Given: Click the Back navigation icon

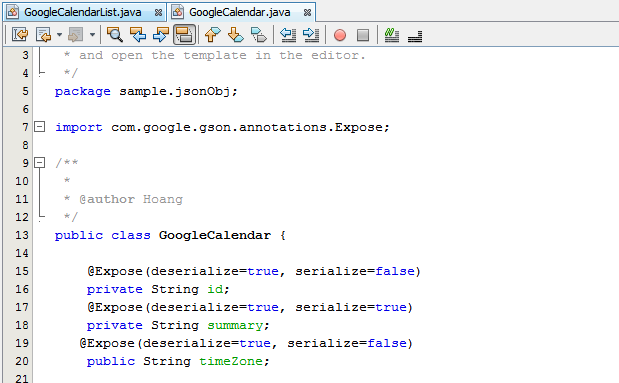Looking at the screenshot, I should tap(43, 35).
